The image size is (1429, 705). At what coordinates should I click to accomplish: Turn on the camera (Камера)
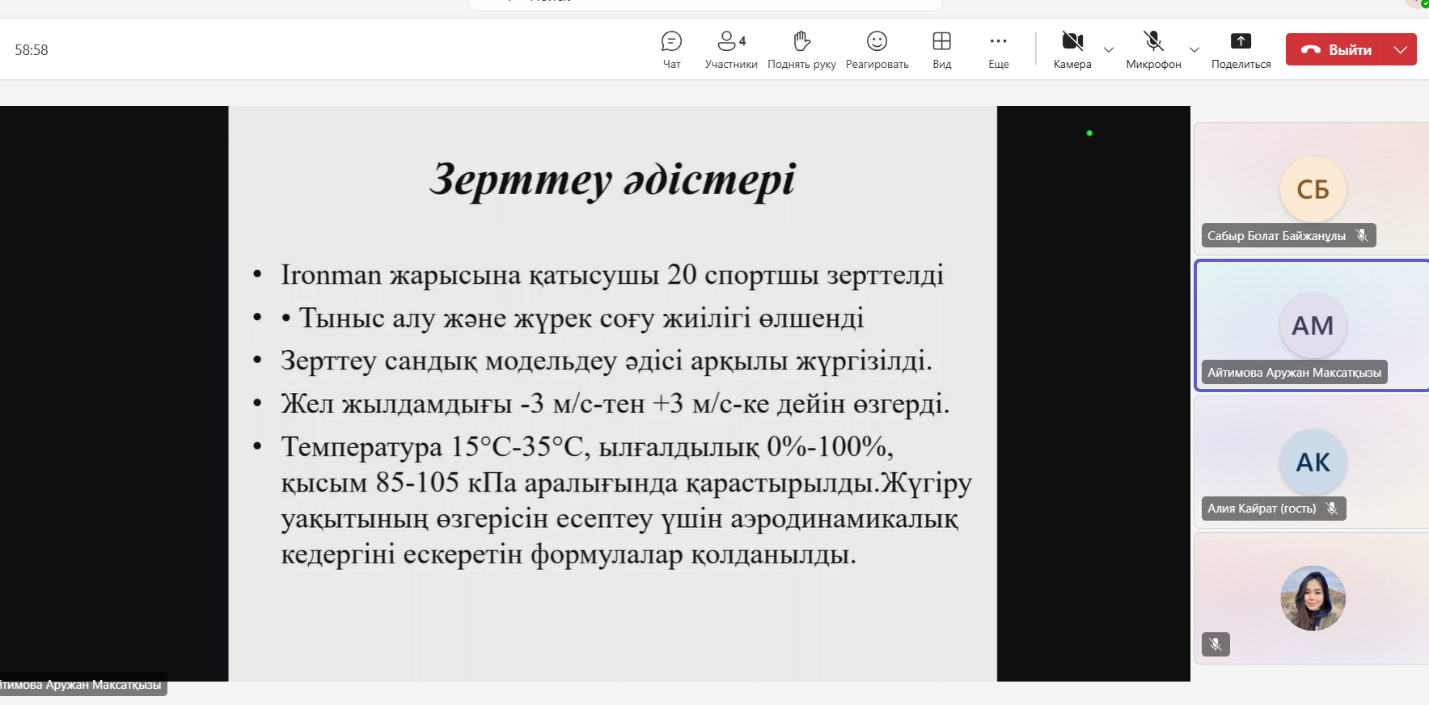coord(1072,50)
